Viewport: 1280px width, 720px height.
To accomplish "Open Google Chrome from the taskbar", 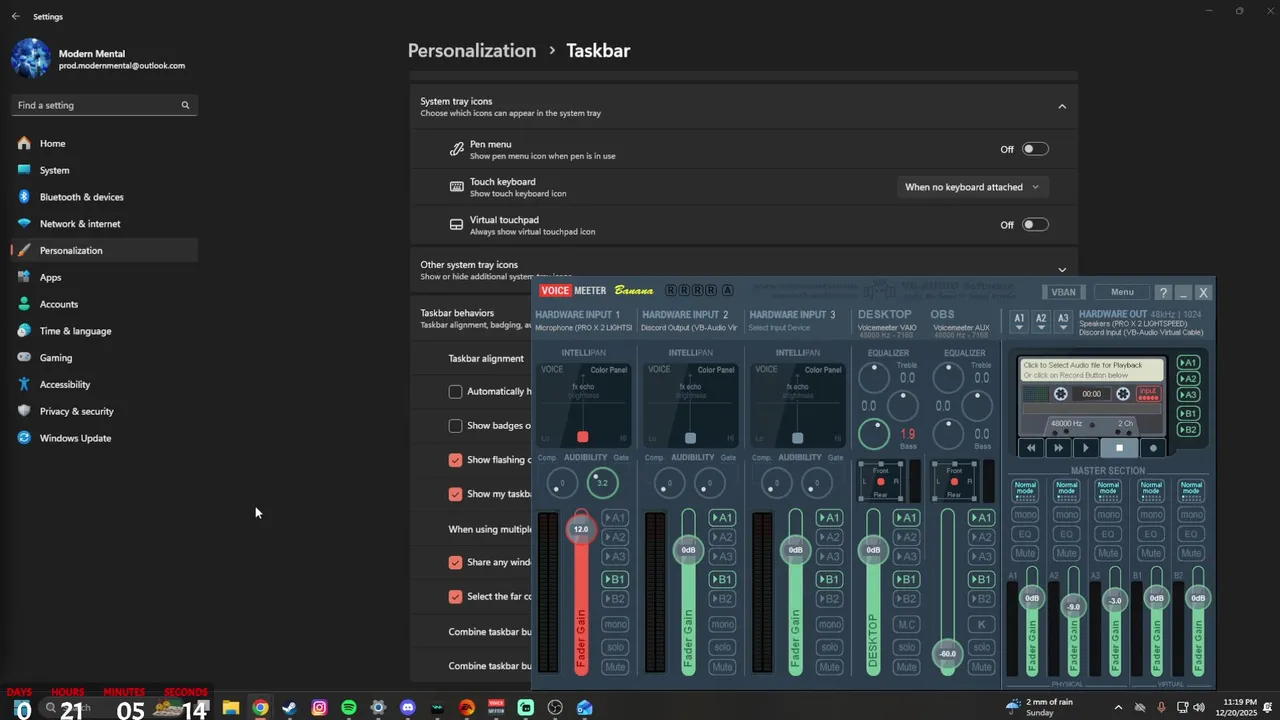I will [260, 707].
